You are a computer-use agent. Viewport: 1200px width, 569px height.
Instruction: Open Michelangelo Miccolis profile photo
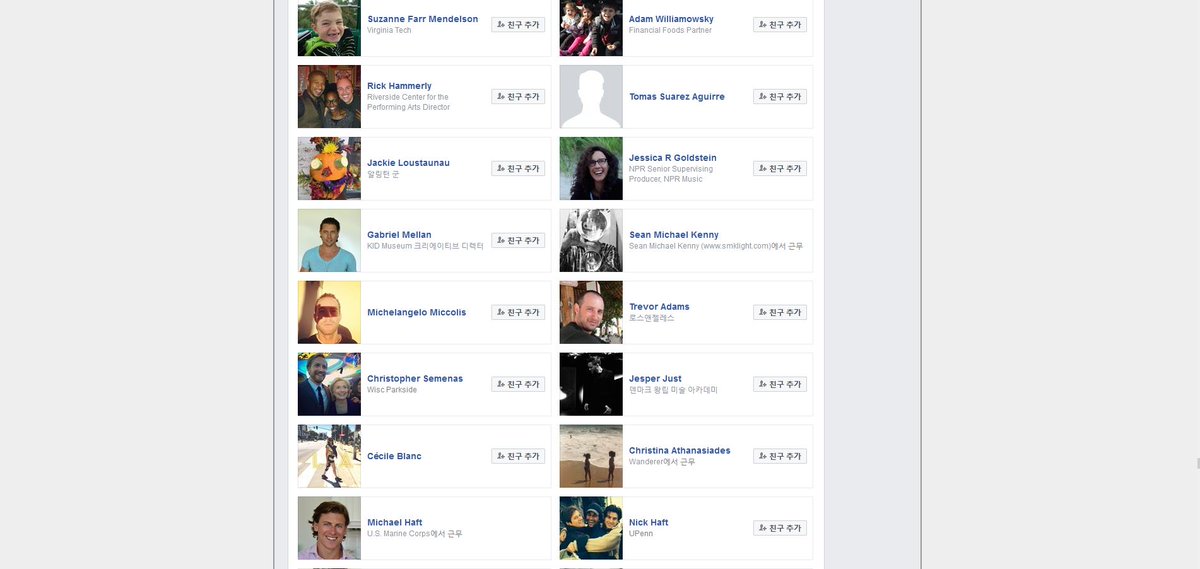pyautogui.click(x=329, y=312)
